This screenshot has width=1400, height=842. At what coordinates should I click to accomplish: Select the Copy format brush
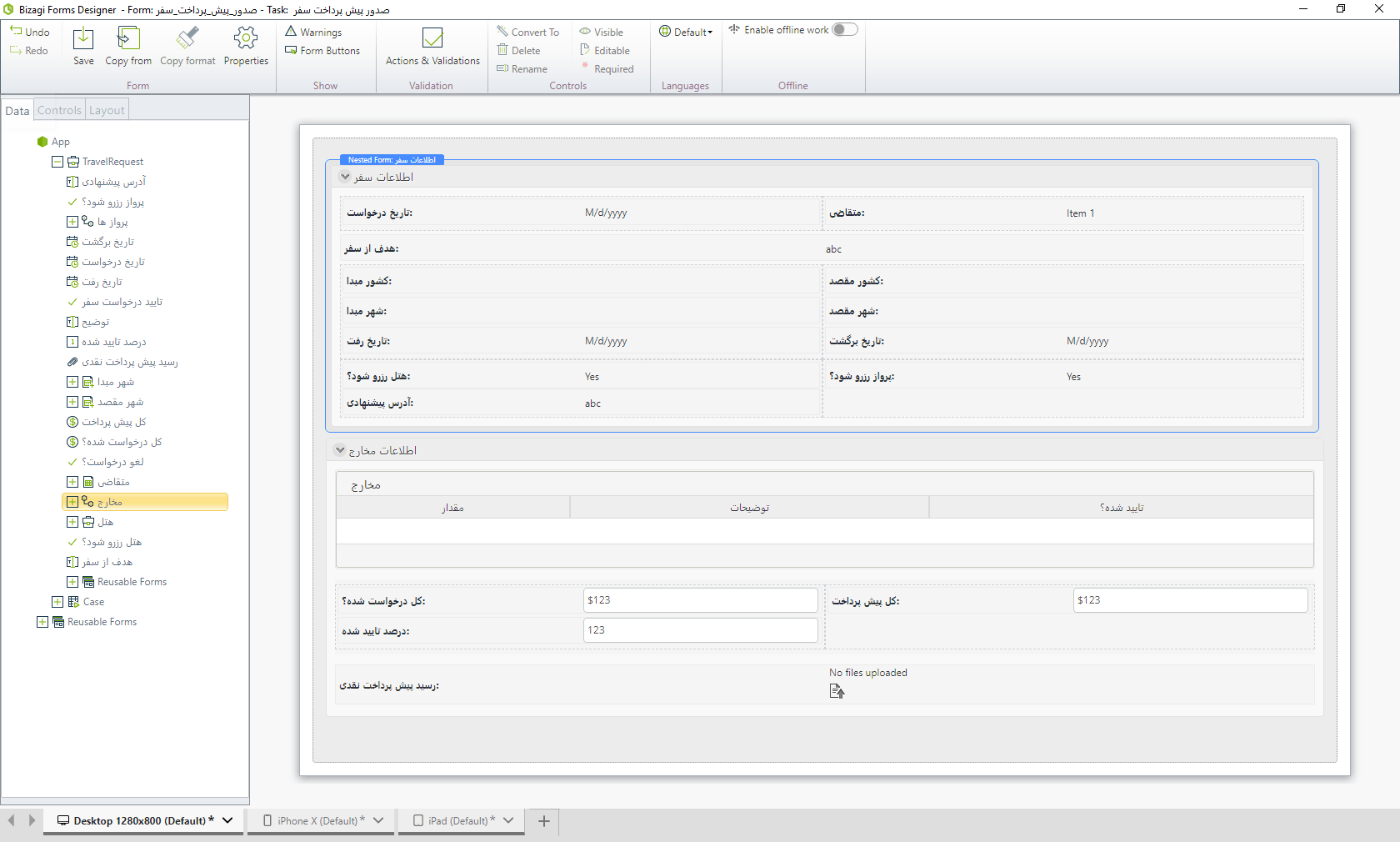click(x=187, y=38)
